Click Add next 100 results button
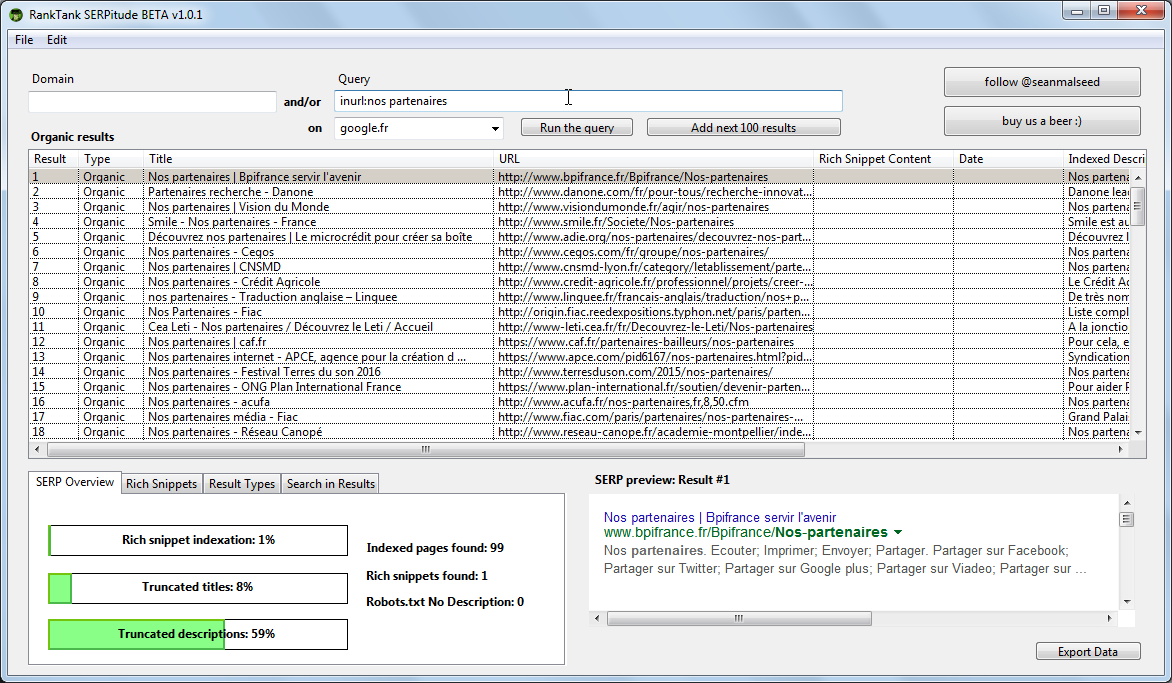The width and height of the screenshot is (1172, 683). pyautogui.click(x=743, y=128)
